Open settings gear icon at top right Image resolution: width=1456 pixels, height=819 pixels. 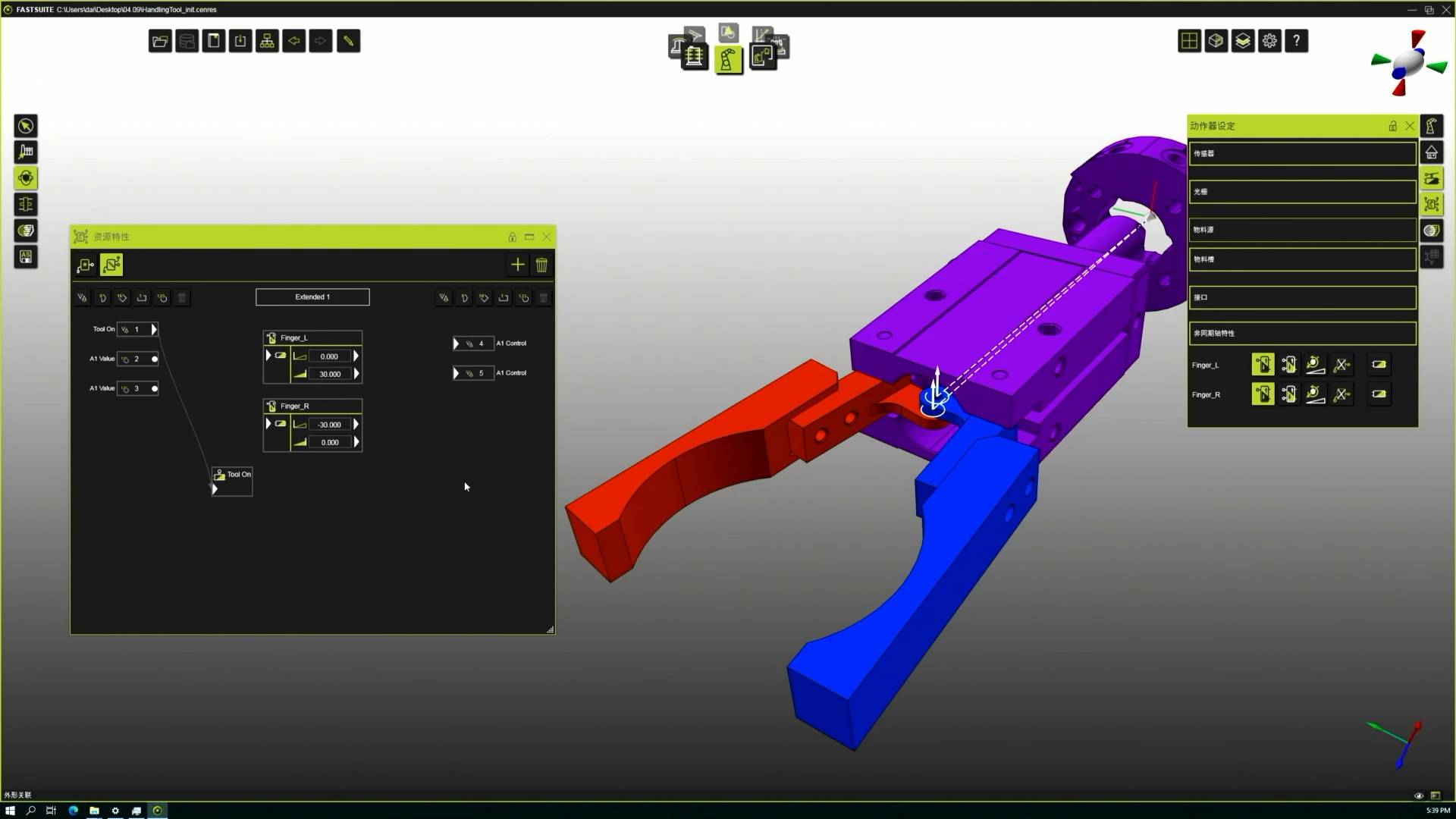(x=1269, y=41)
